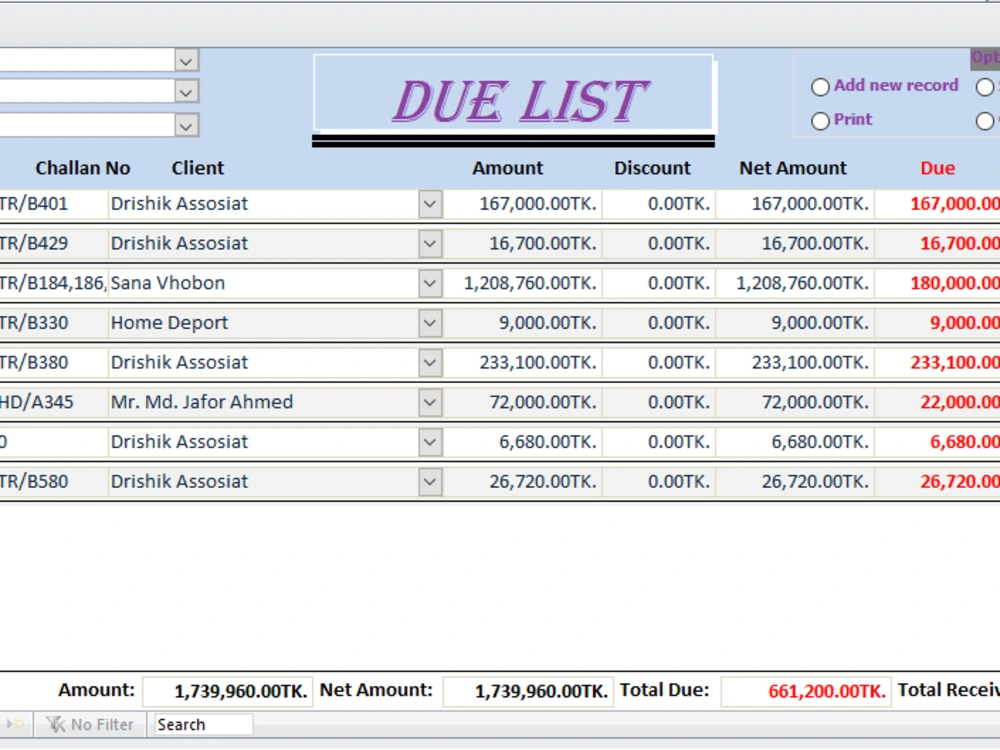Click net amount cell 72,000.00TK.
The width and height of the screenshot is (1000, 750).
(x=795, y=402)
